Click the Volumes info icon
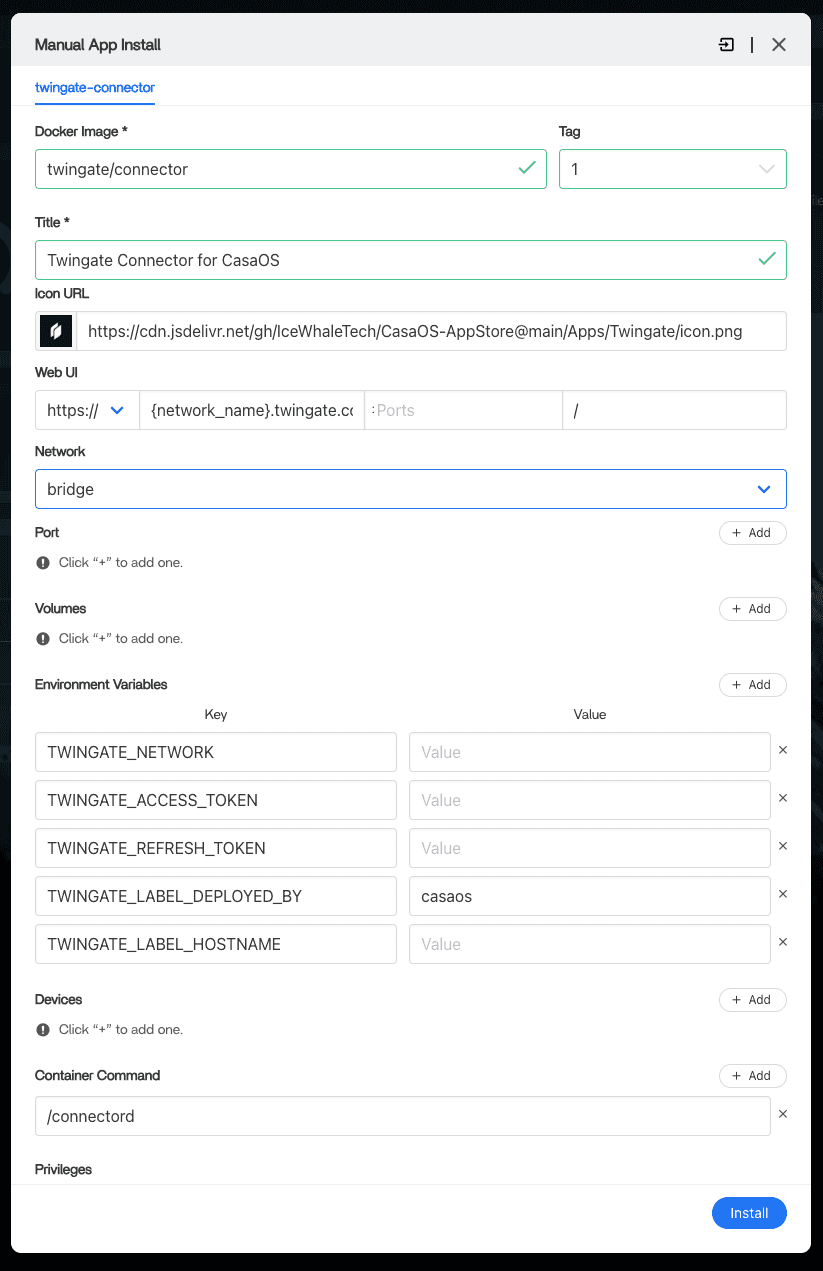 click(x=43, y=639)
